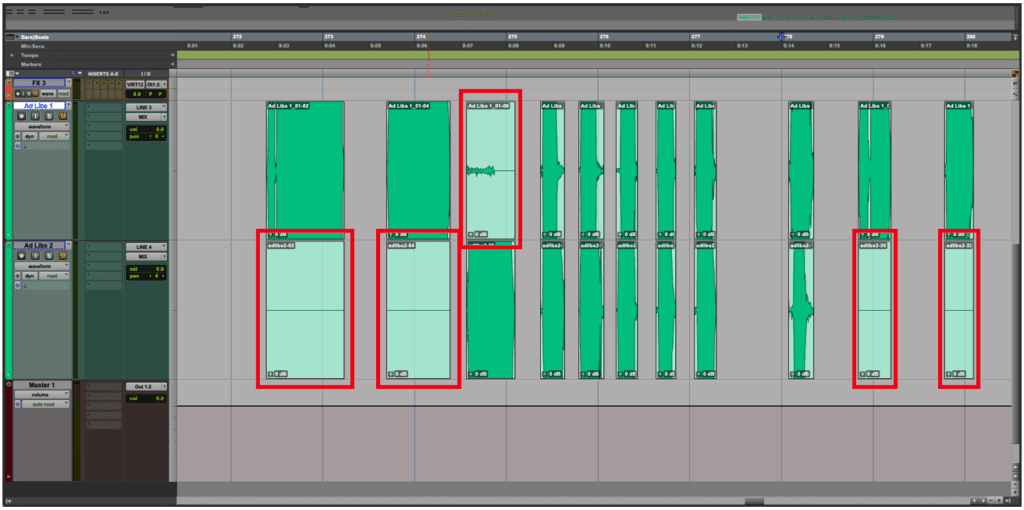Open the Edit window view selector icon above FX 3

click(x=10, y=74)
